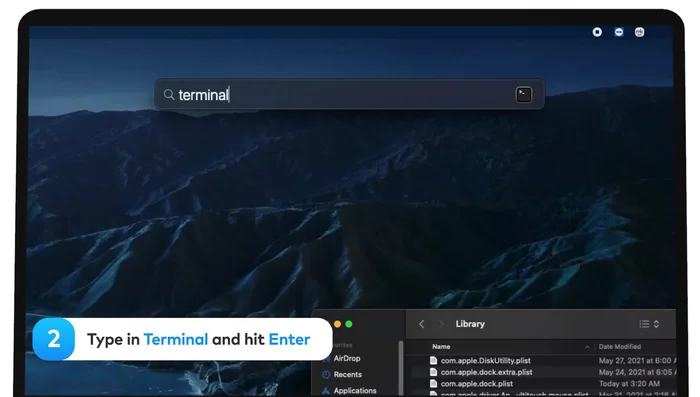This screenshot has height=397, width=700.
Task: Zoom the Finder window with green button
Action: coord(349,324)
